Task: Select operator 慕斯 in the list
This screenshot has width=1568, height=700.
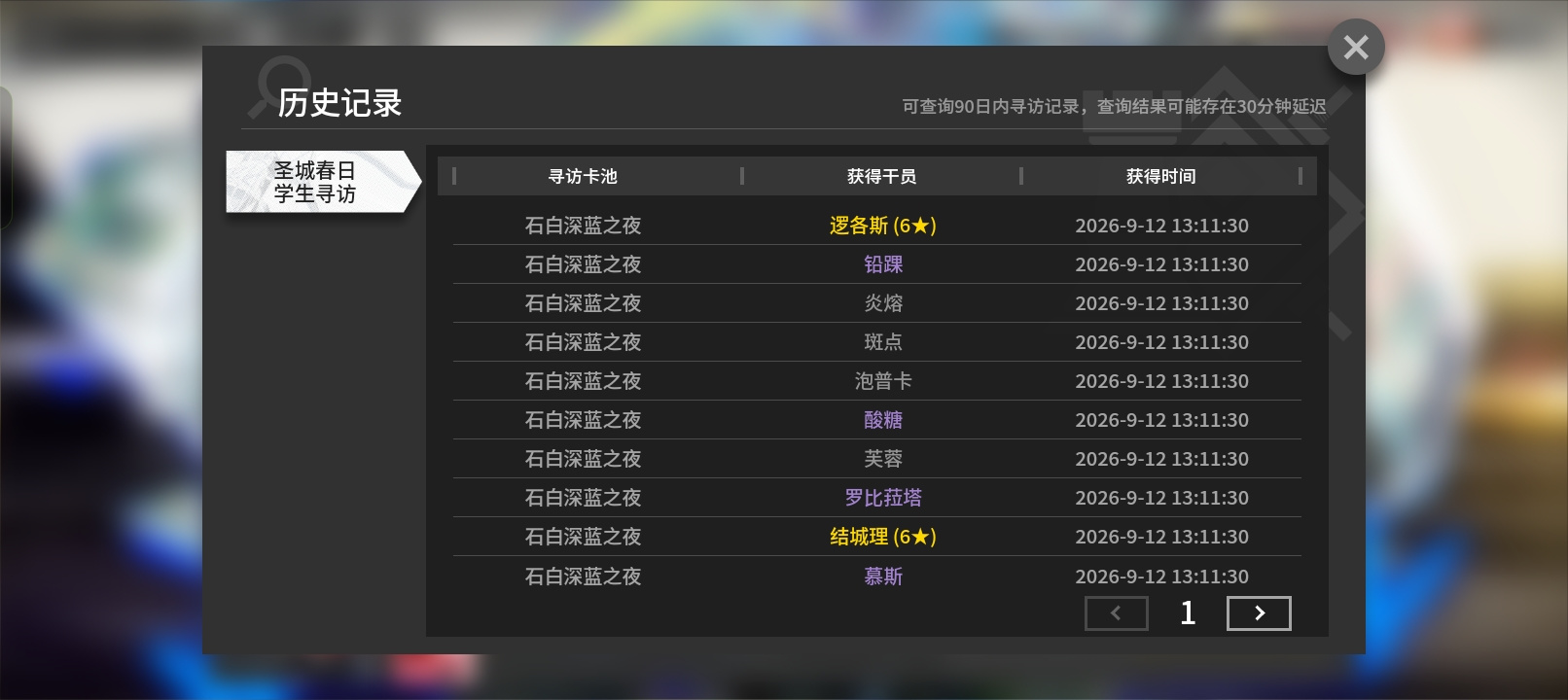Action: (x=883, y=577)
